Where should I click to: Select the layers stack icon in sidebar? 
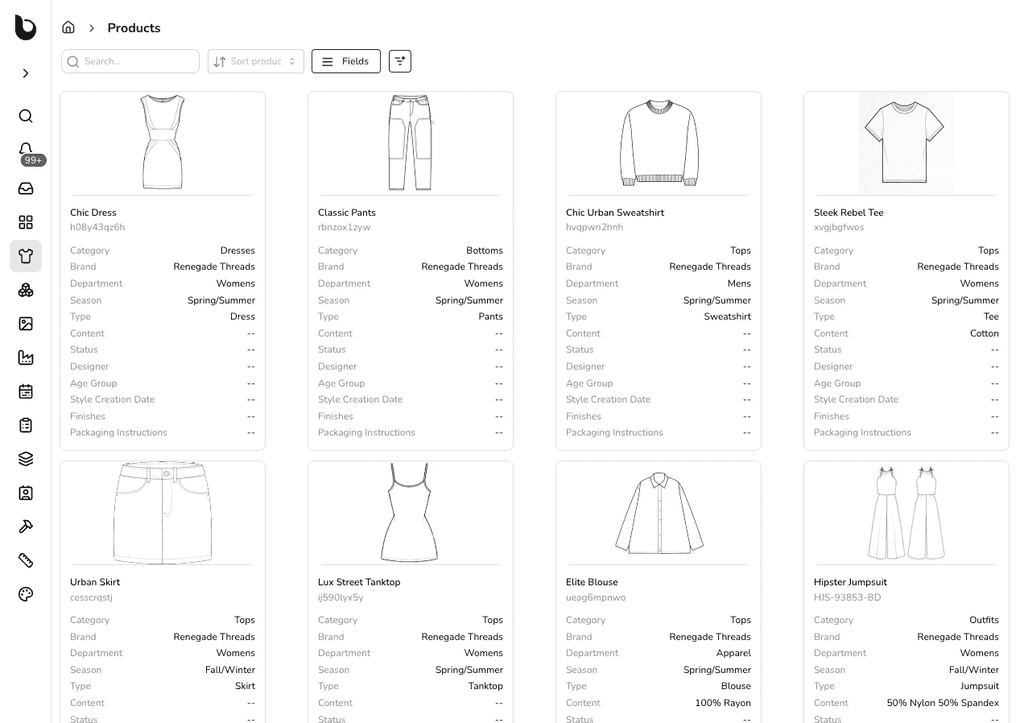[x=25, y=458]
